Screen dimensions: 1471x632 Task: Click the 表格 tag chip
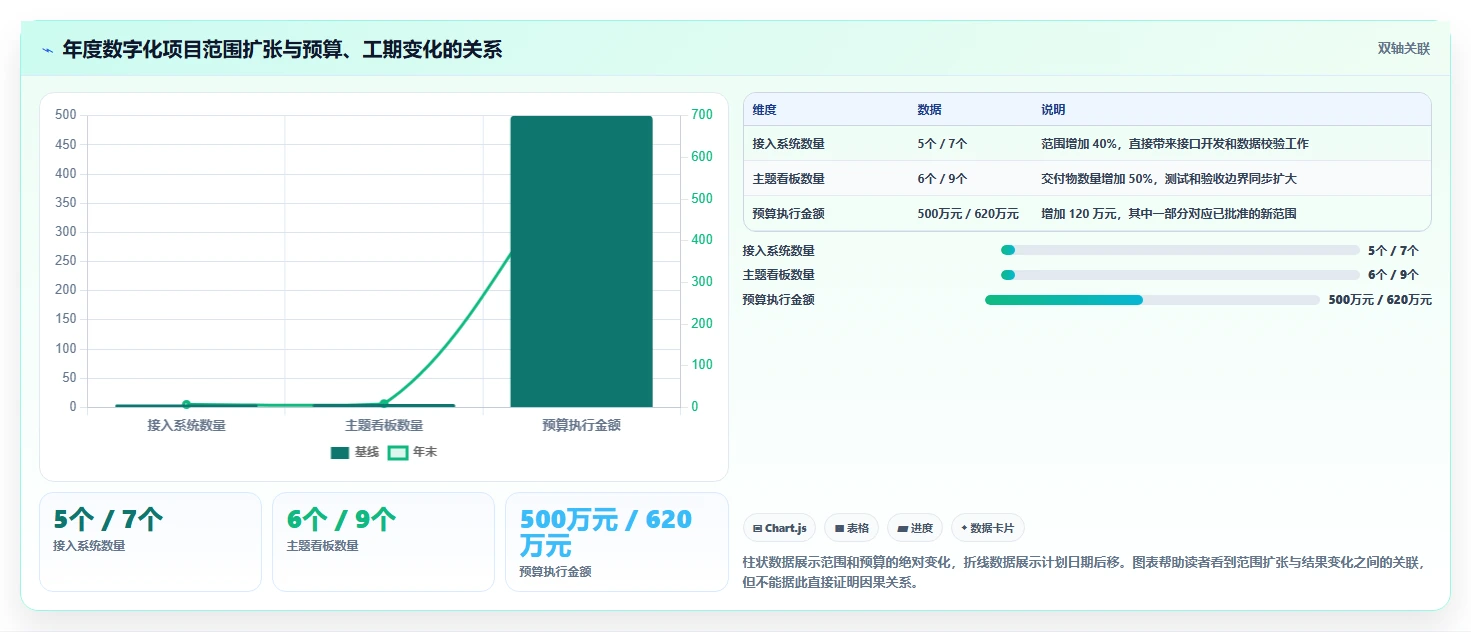852,528
